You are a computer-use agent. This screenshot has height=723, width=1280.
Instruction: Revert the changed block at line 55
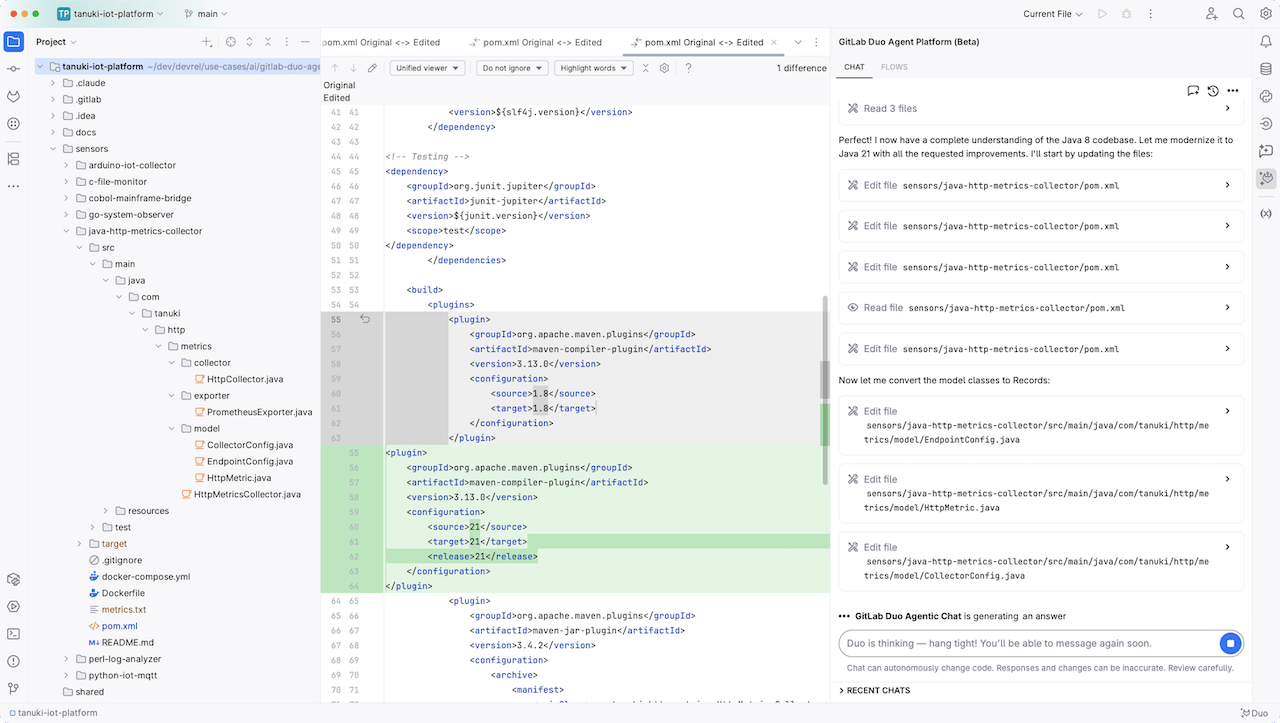click(365, 319)
